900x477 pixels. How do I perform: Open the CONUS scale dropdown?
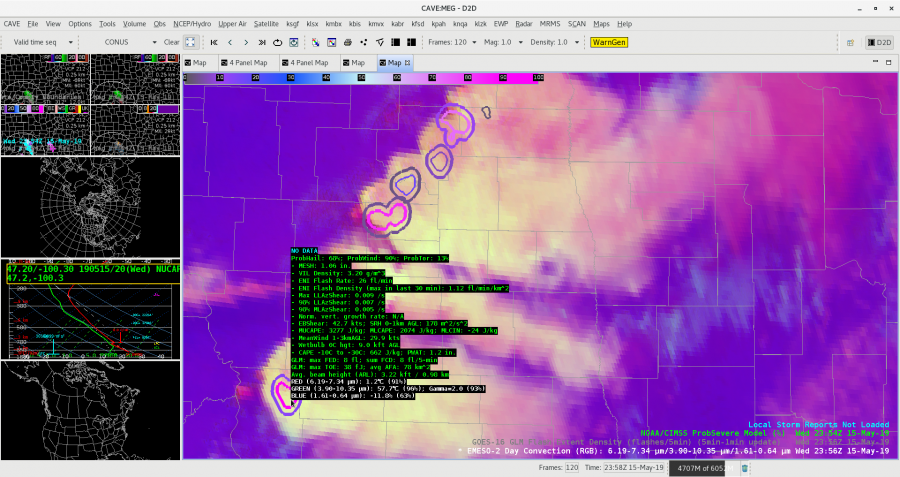(x=130, y=43)
